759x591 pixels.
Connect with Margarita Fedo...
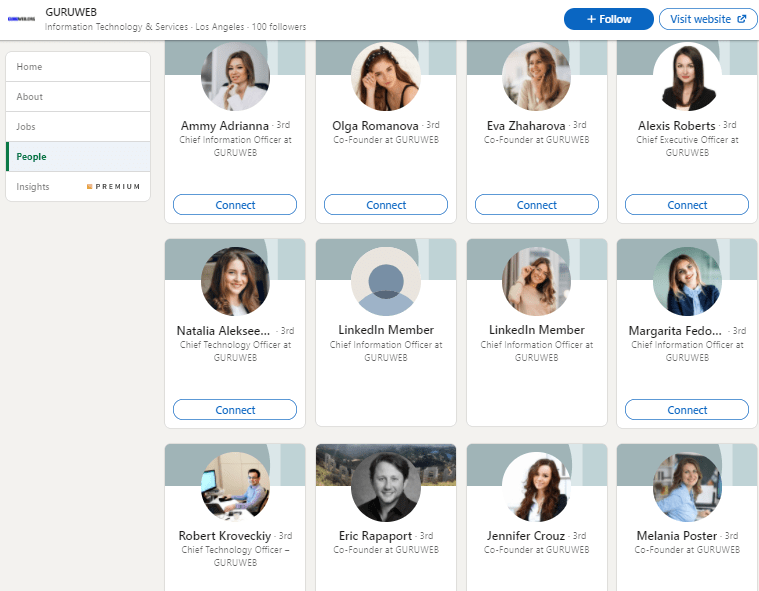coord(687,410)
